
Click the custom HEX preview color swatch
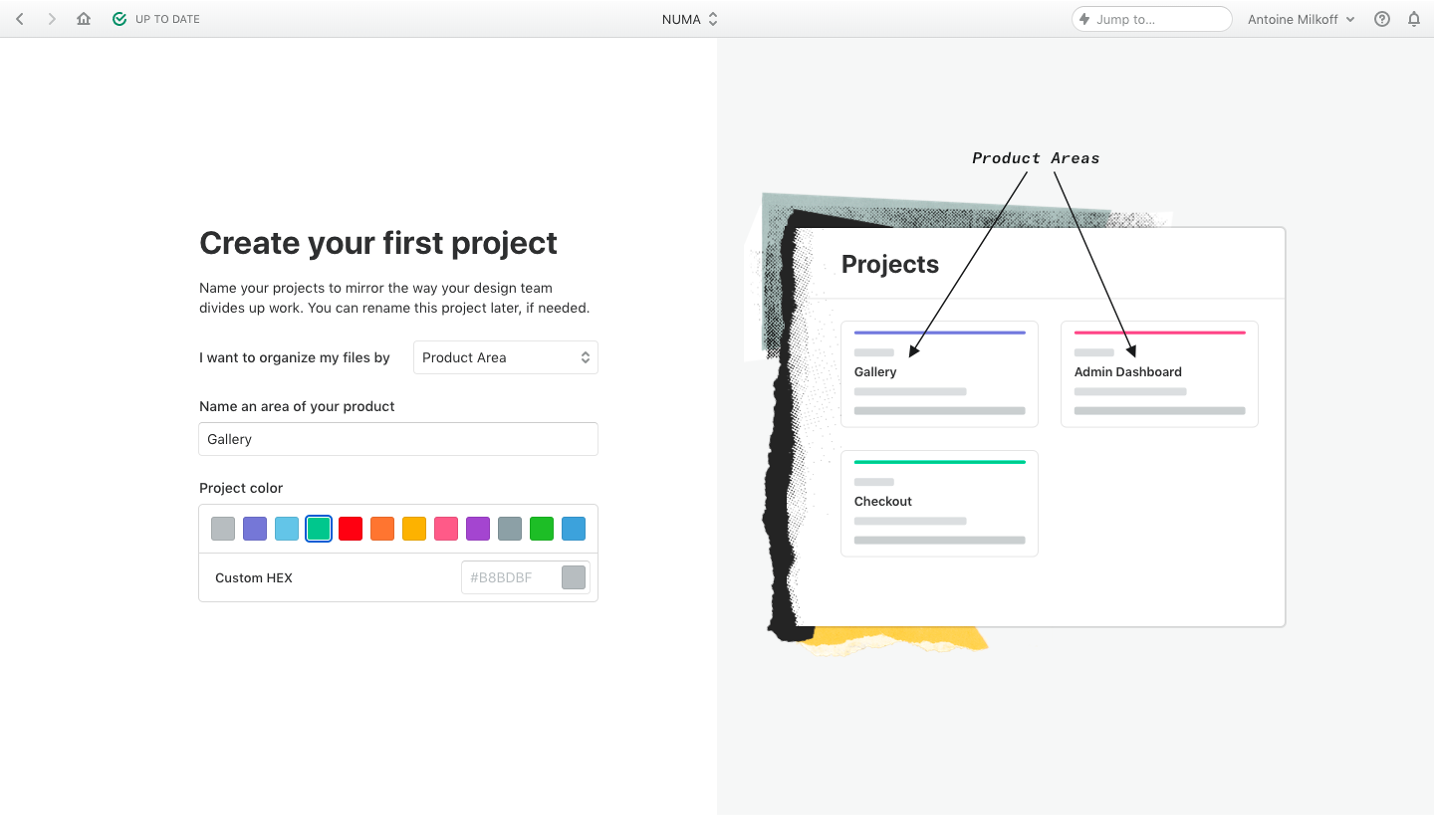point(574,578)
